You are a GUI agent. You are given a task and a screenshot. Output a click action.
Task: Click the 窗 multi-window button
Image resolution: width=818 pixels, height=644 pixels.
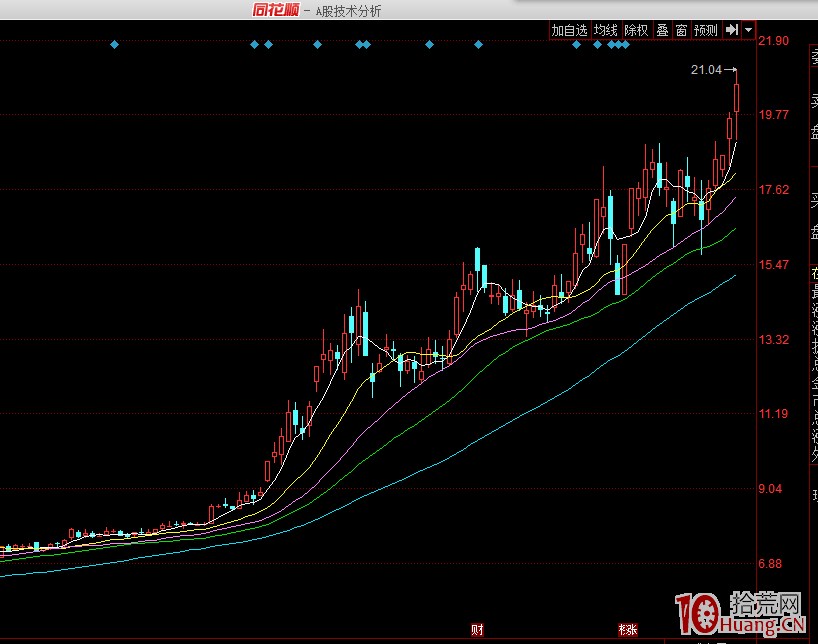[x=681, y=30]
